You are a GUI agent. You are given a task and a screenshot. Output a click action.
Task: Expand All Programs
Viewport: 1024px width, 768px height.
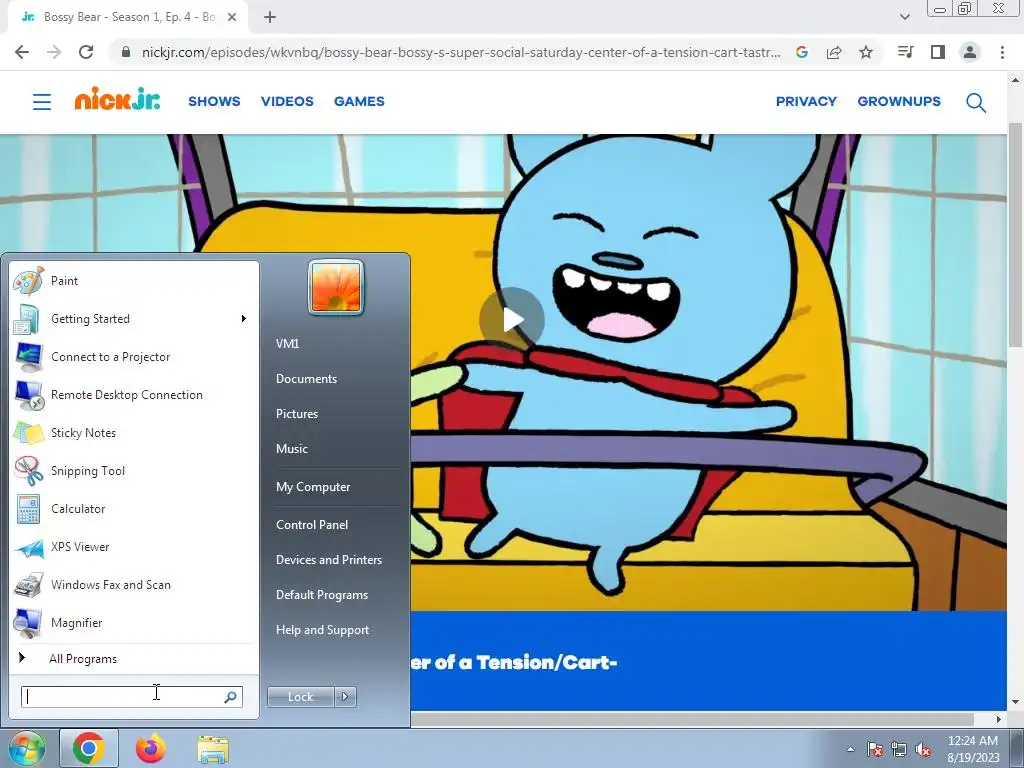tap(83, 659)
